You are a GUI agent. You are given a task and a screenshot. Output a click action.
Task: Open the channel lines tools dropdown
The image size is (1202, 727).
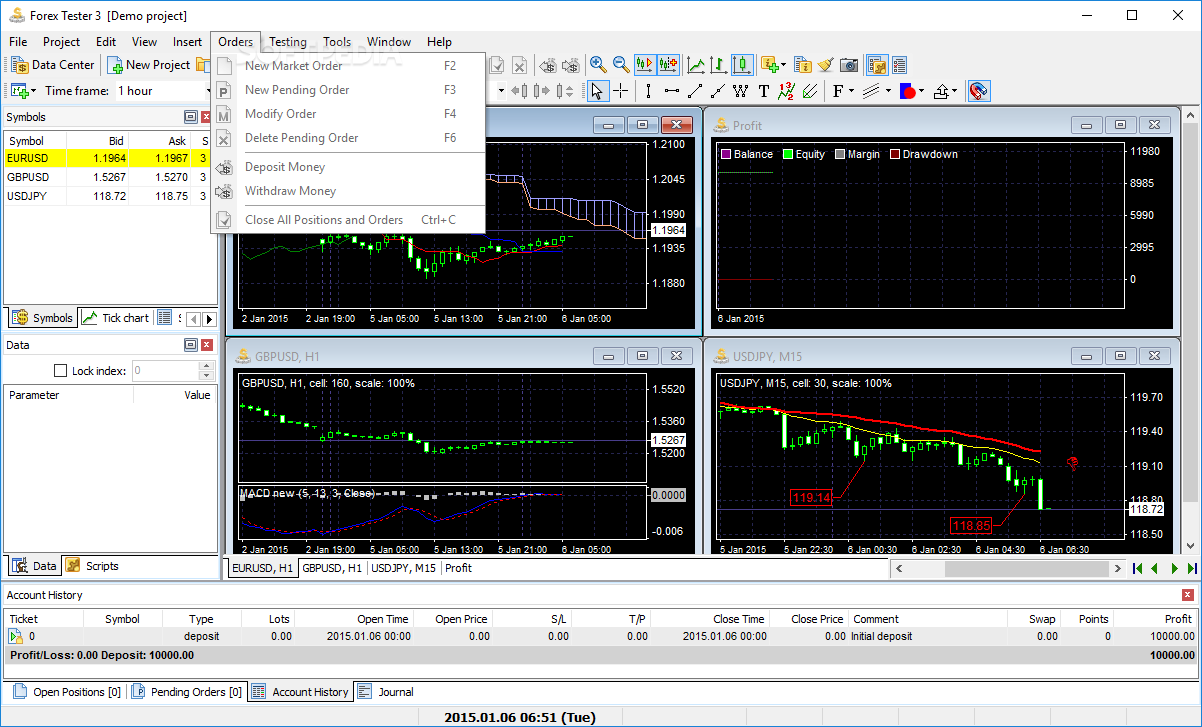[x=888, y=91]
